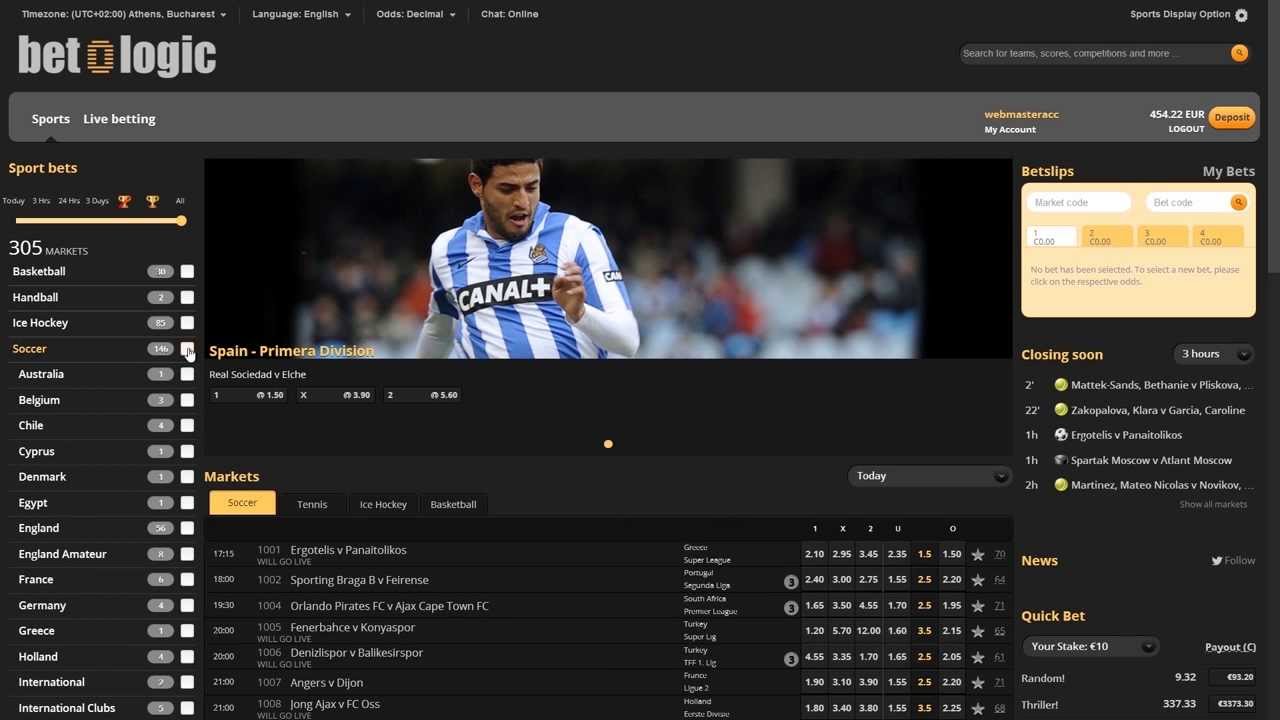This screenshot has height=720, width=1280.
Task: Open the Timezone dropdown
Action: pyautogui.click(x=124, y=14)
